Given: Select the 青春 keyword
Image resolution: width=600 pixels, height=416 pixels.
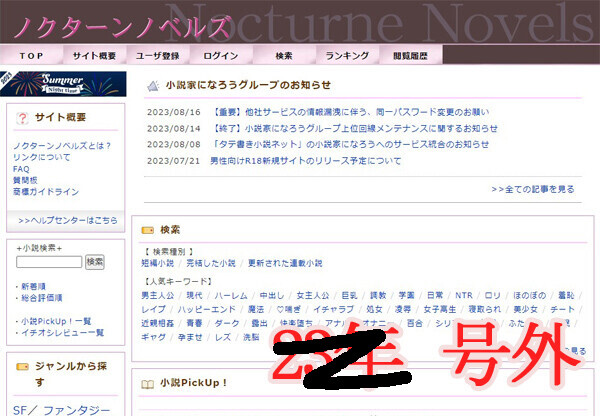Looking at the screenshot, I should click(194, 323).
